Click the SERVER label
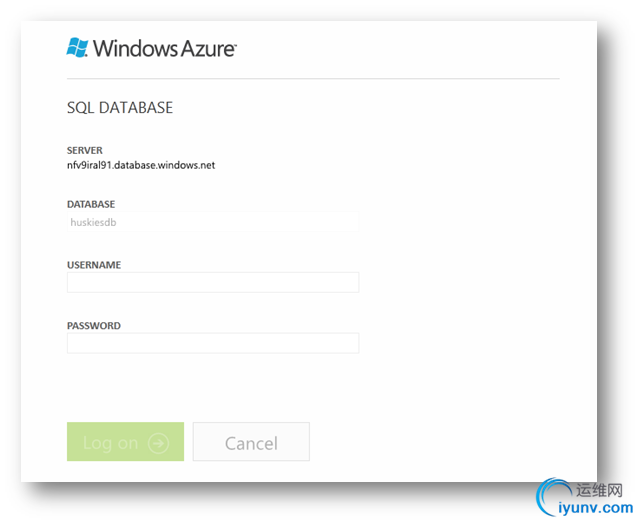 [85, 150]
